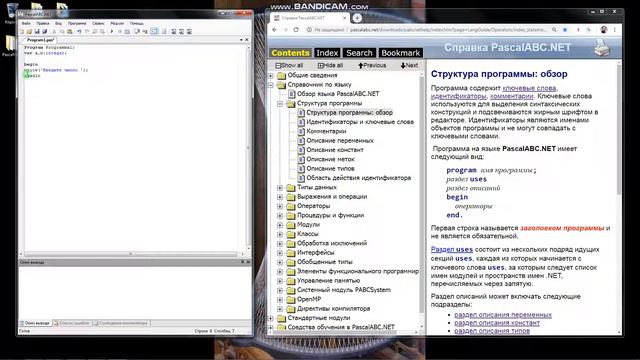Open the Помощь menu in PascalABC
The width and height of the screenshot is (640, 360).
click(136, 23)
